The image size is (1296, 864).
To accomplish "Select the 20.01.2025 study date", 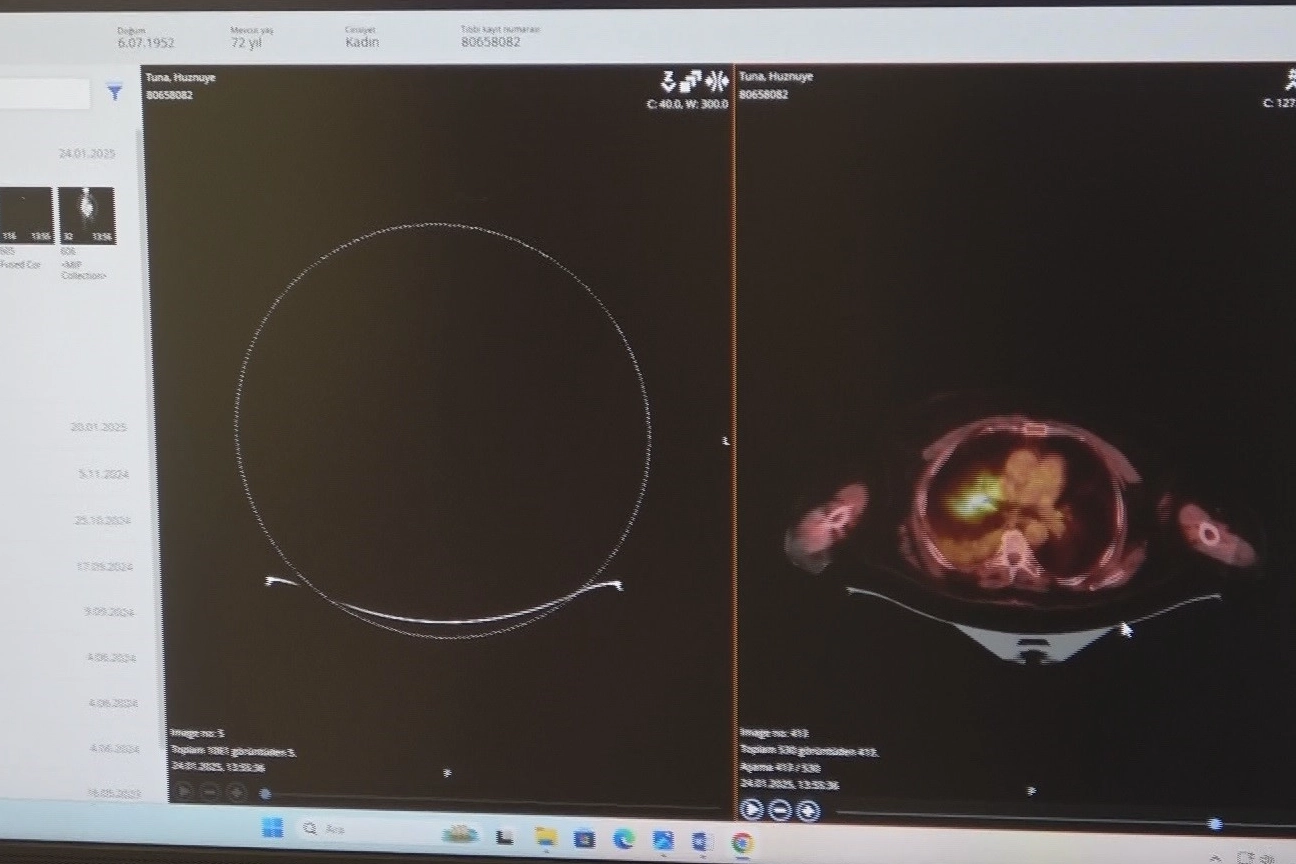I will [x=98, y=427].
